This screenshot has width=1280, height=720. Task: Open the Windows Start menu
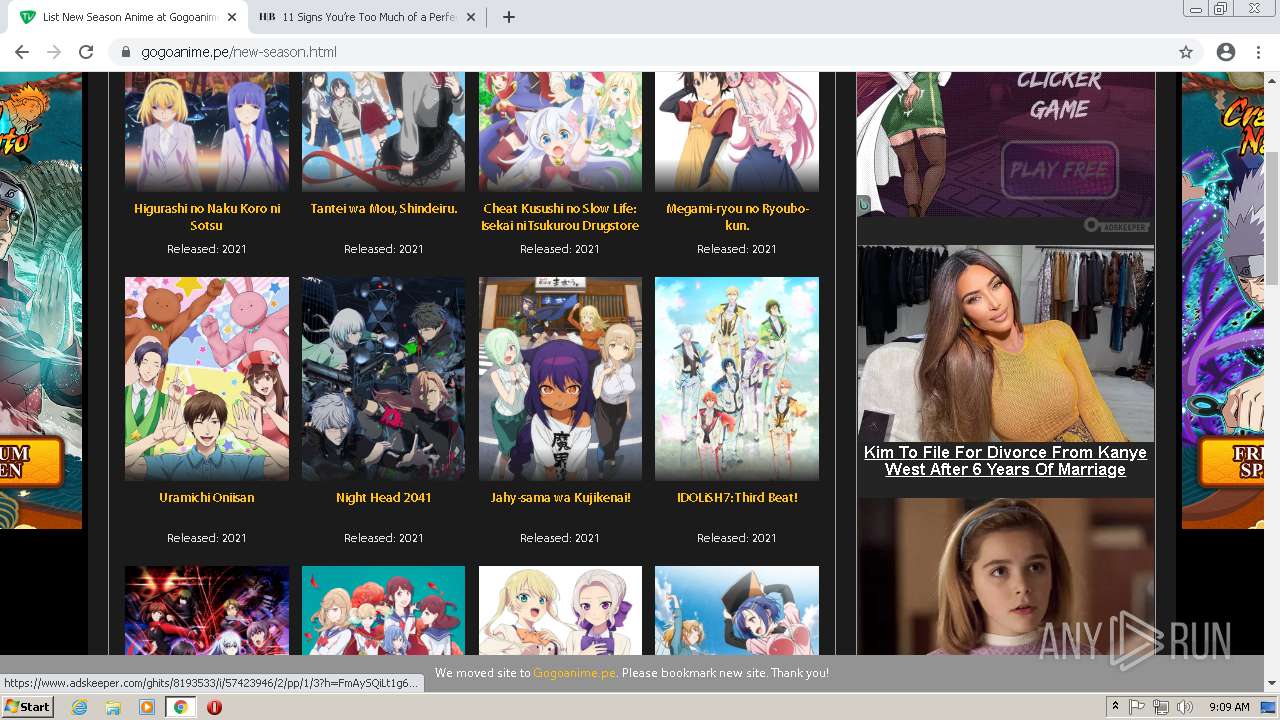[x=28, y=707]
